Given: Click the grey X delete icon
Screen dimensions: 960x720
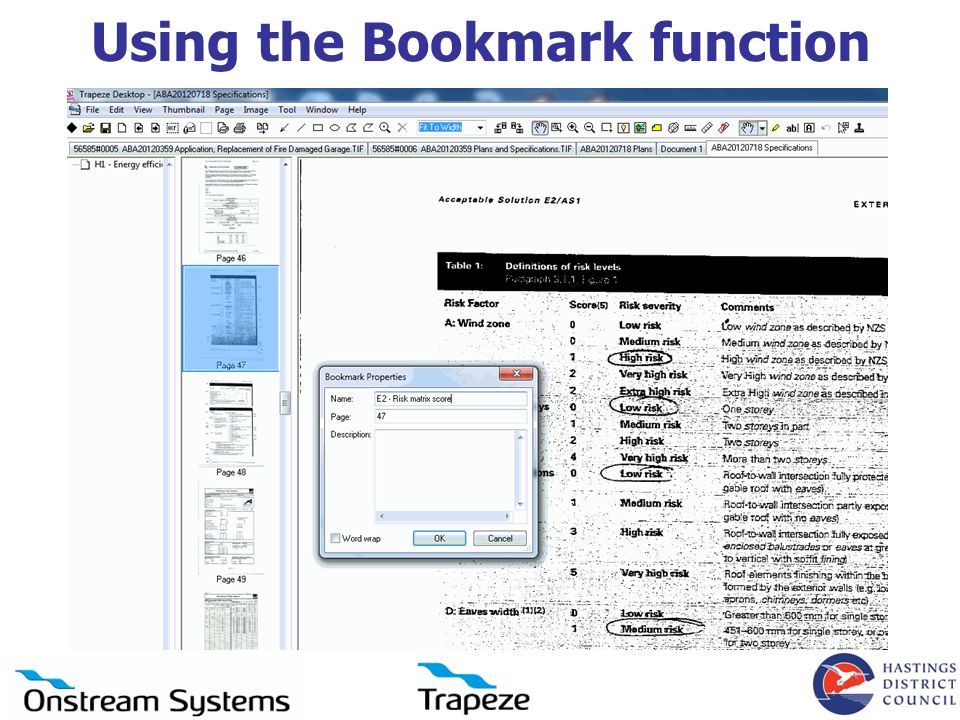Looking at the screenshot, I should click(x=402, y=128).
